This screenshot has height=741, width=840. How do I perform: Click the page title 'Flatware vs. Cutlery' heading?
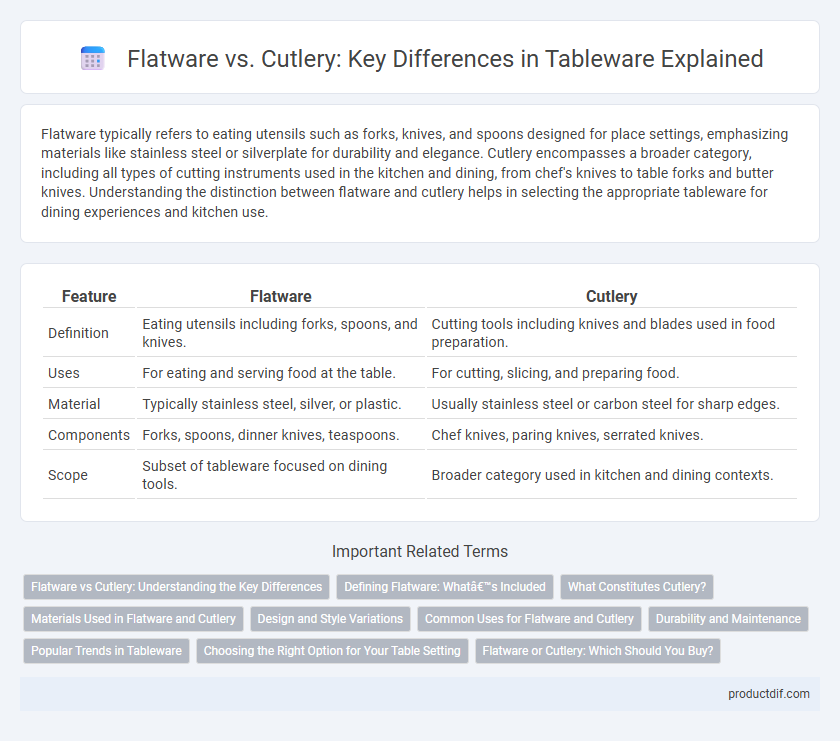(445, 58)
